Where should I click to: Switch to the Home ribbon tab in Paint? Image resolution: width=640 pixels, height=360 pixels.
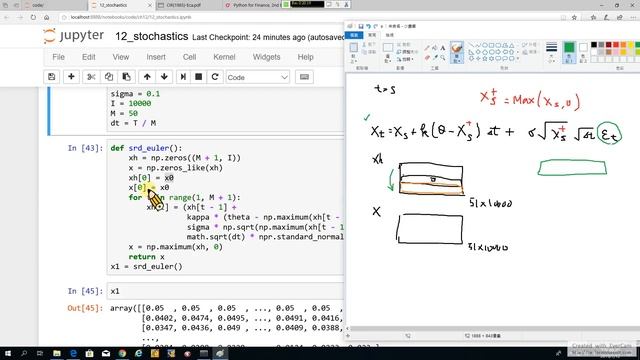point(372,35)
